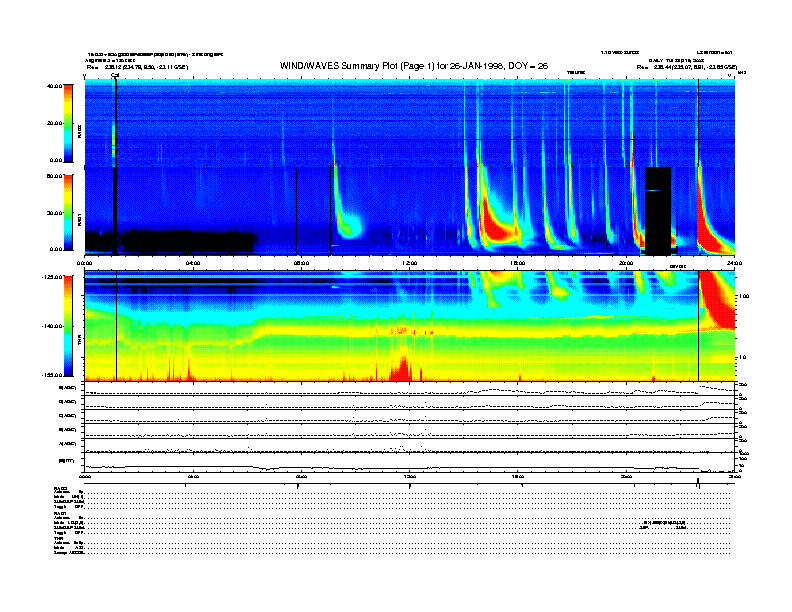Screen dimensions: 792x612
Task: Click the 10 tick on TNR right axis
Action: [x=742, y=358]
